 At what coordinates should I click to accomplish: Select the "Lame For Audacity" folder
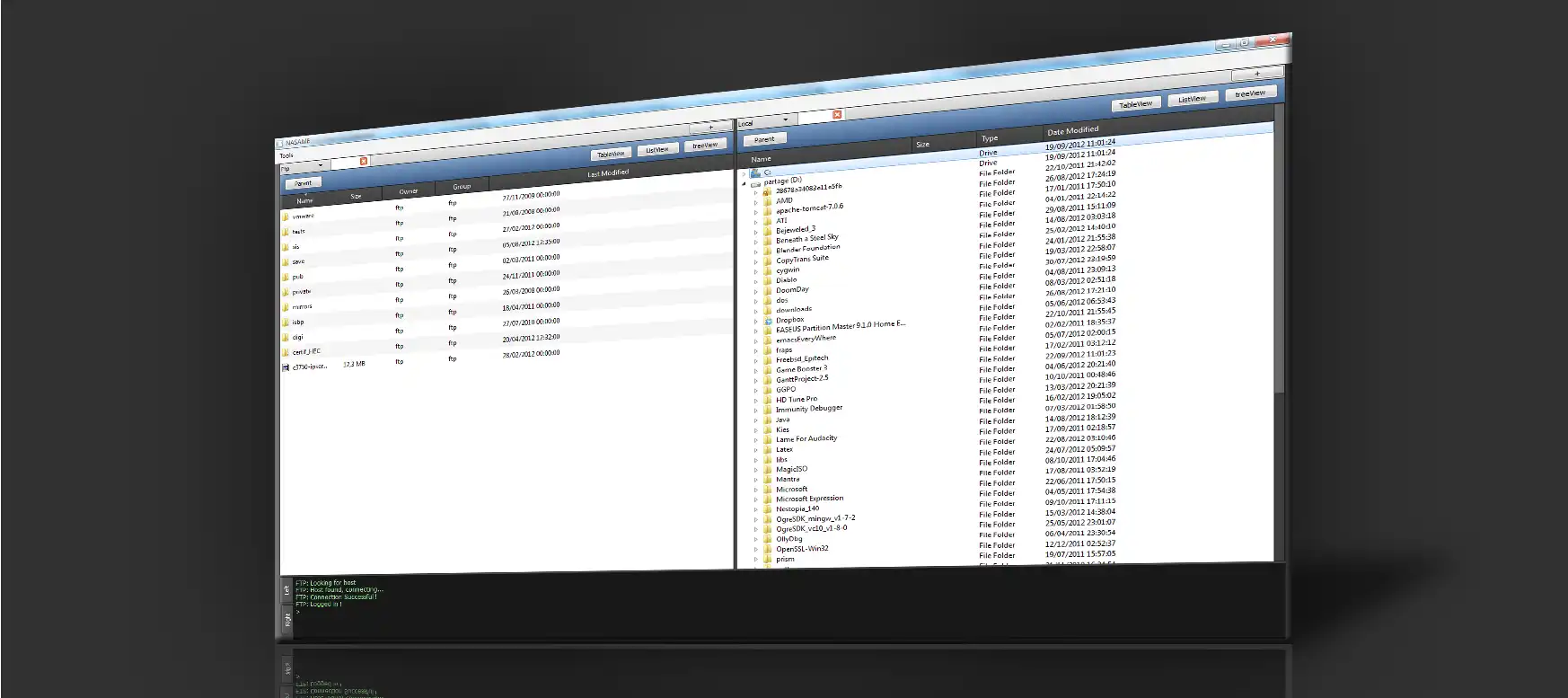(x=806, y=439)
